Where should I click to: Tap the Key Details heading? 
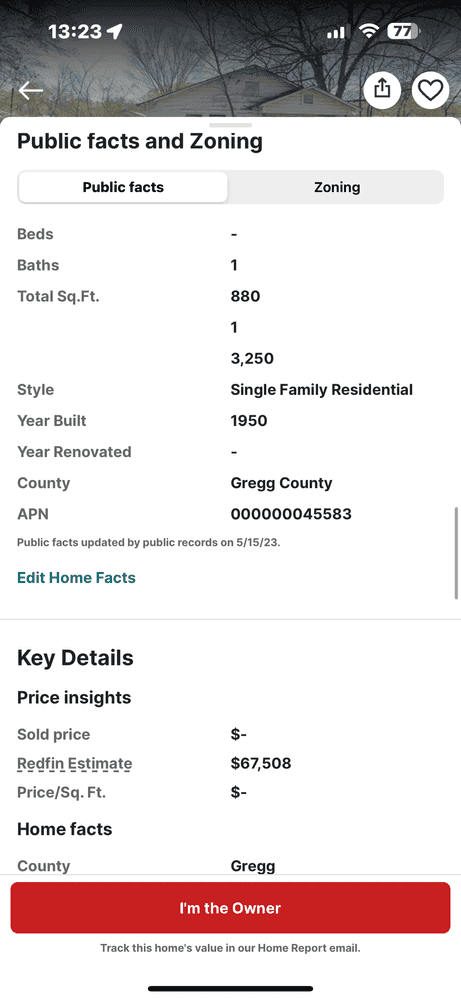75,658
